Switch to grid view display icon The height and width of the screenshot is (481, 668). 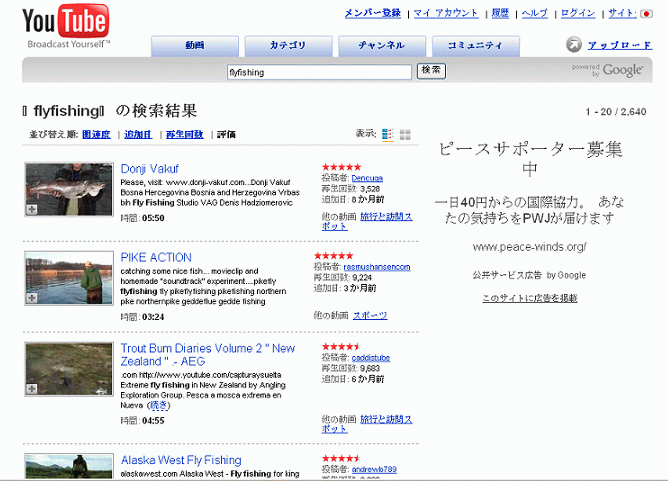pos(405,135)
